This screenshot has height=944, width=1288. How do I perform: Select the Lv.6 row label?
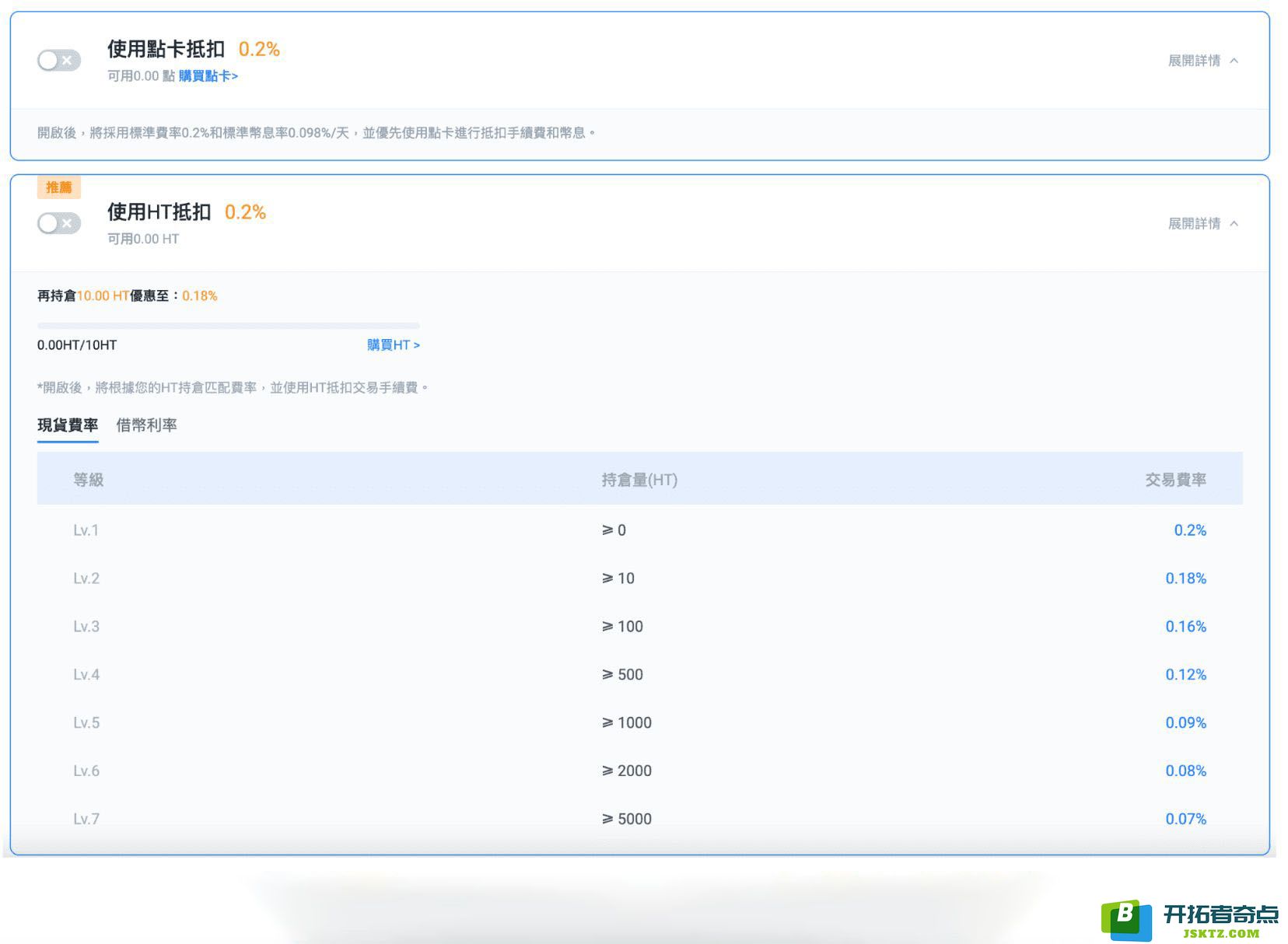pyautogui.click(x=86, y=771)
